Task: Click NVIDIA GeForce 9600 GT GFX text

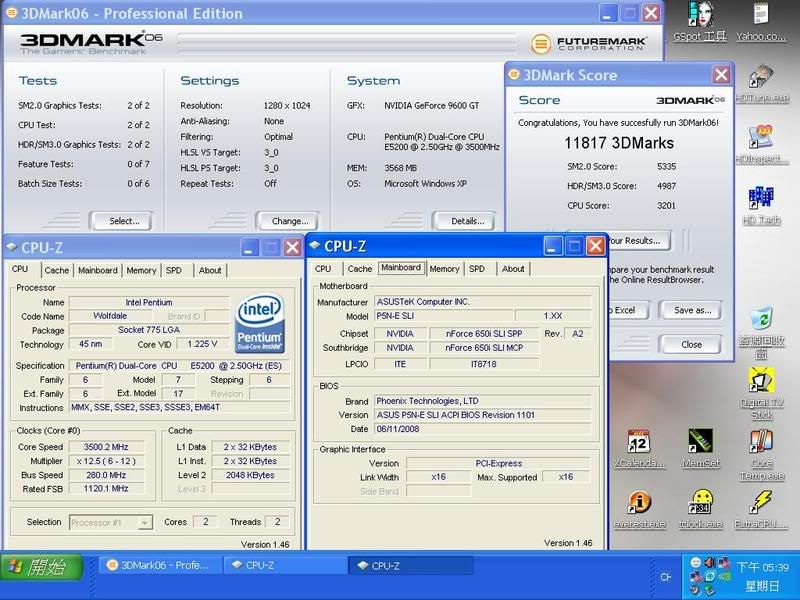Action: (x=432, y=106)
